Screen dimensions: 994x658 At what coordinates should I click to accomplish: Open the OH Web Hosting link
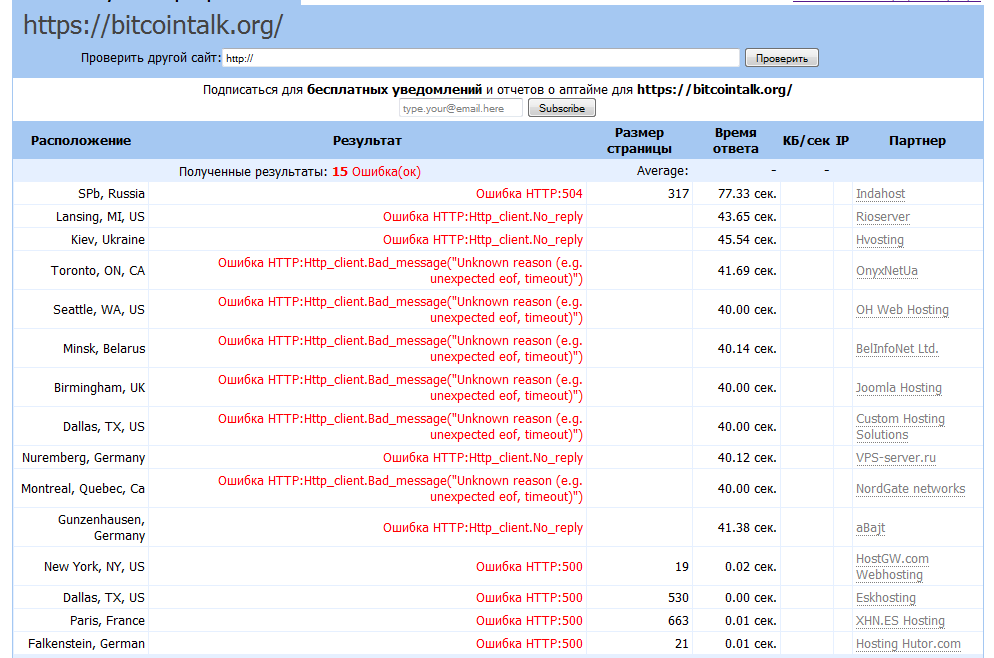point(902,309)
